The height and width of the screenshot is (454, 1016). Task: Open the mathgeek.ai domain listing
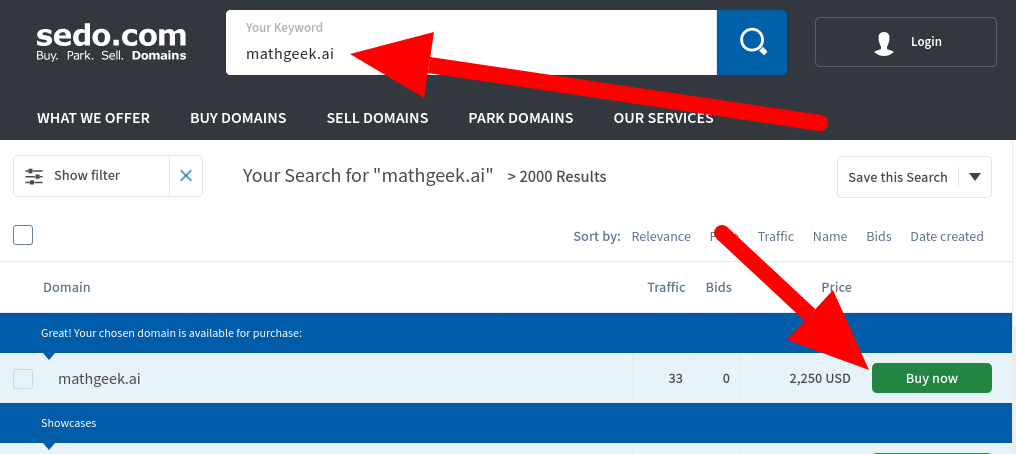tap(99, 379)
